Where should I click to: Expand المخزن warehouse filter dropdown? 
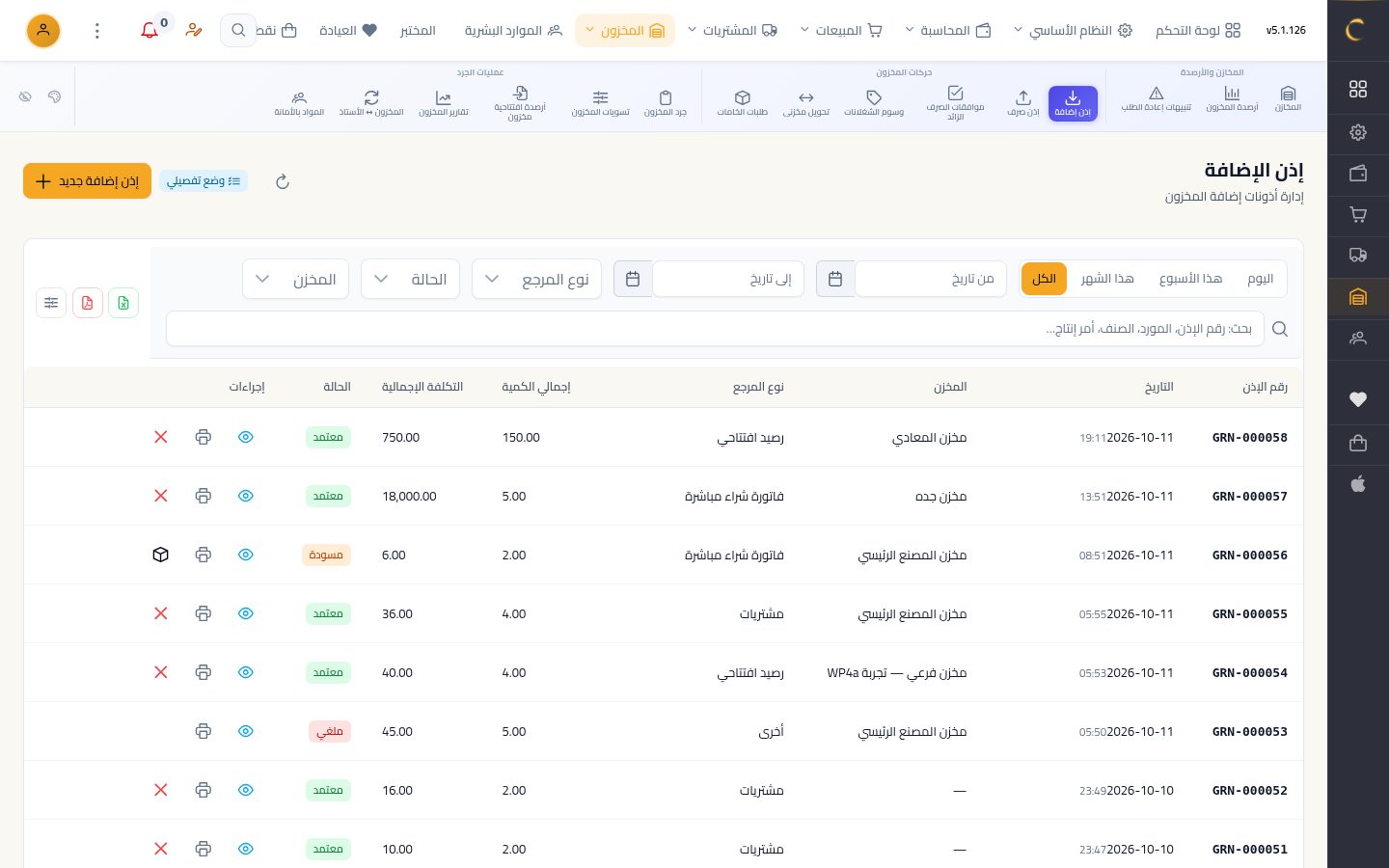295,279
